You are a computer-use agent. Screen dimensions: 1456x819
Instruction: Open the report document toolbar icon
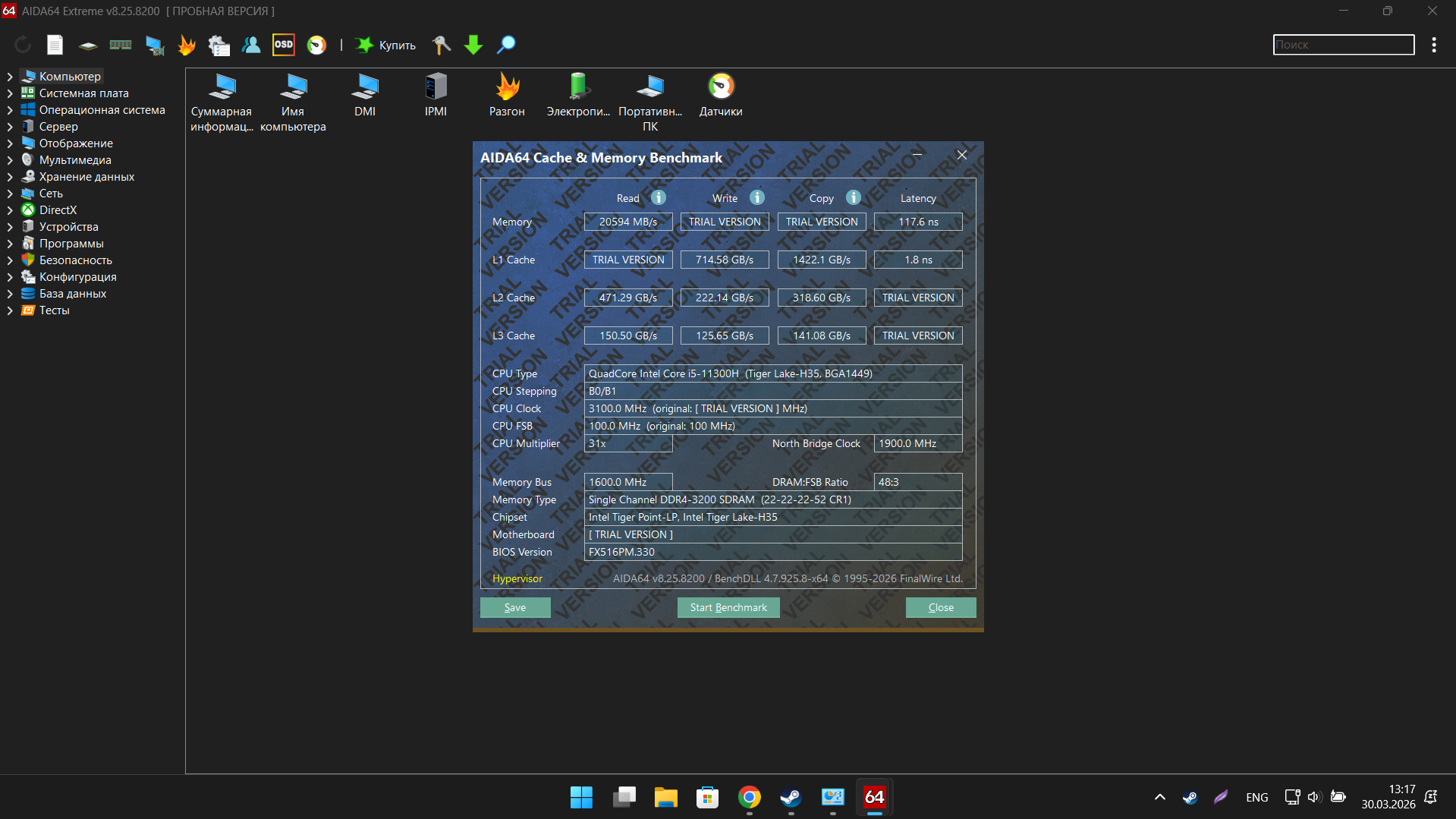point(55,45)
